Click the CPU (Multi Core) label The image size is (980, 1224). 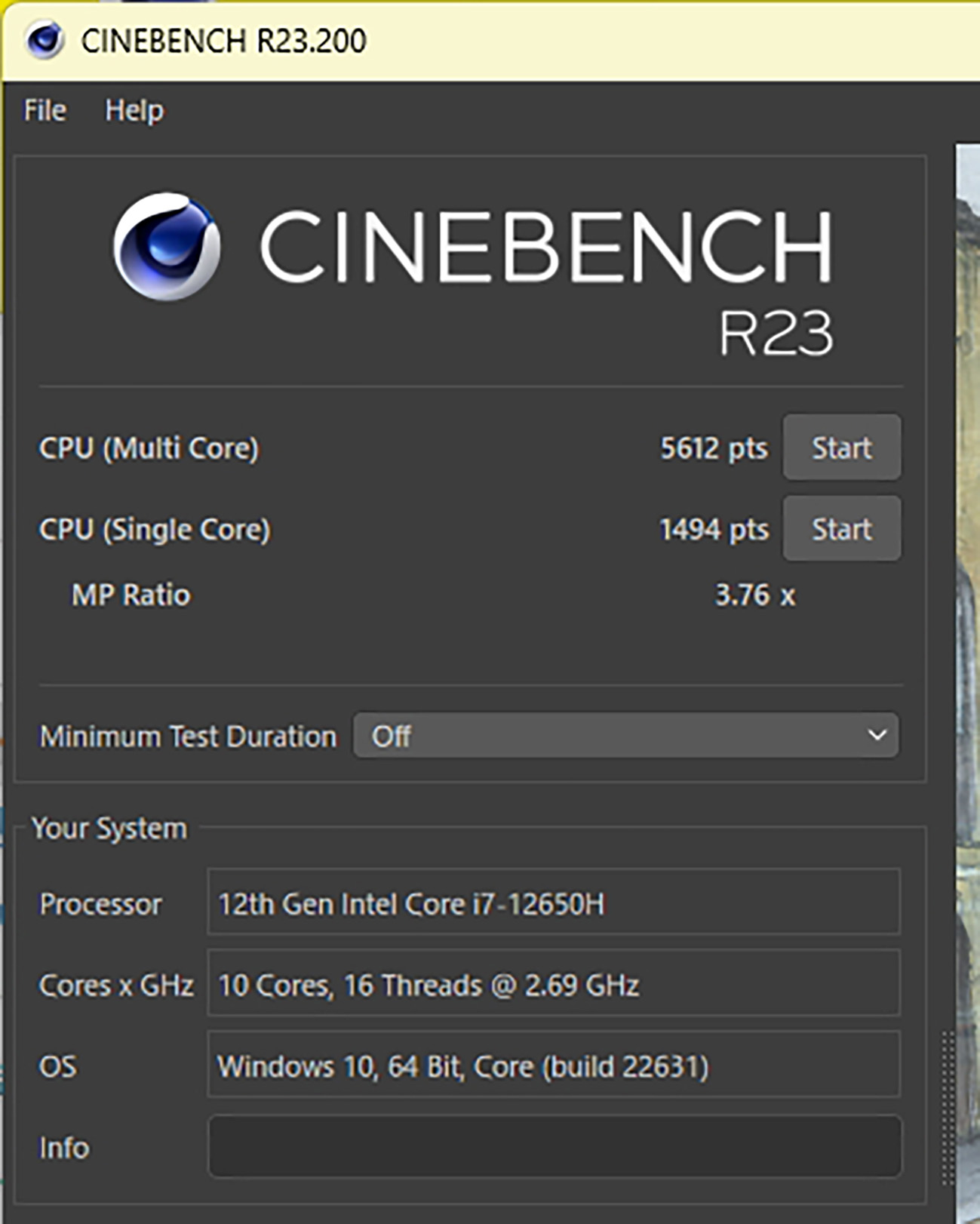click(149, 448)
